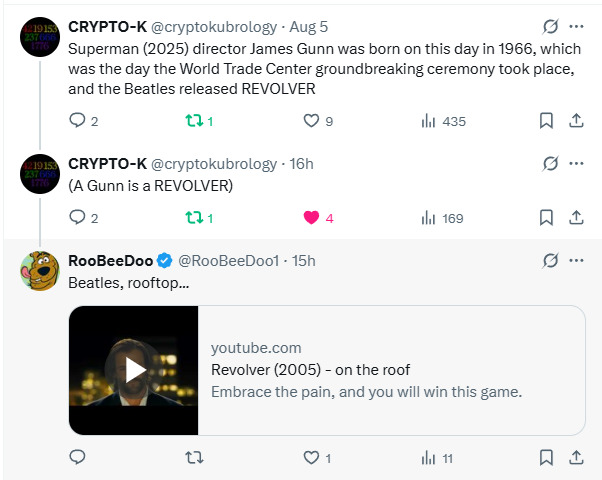The width and height of the screenshot is (602, 480).
Task: Unlike the tweet with 4 likes
Action: tap(311, 217)
